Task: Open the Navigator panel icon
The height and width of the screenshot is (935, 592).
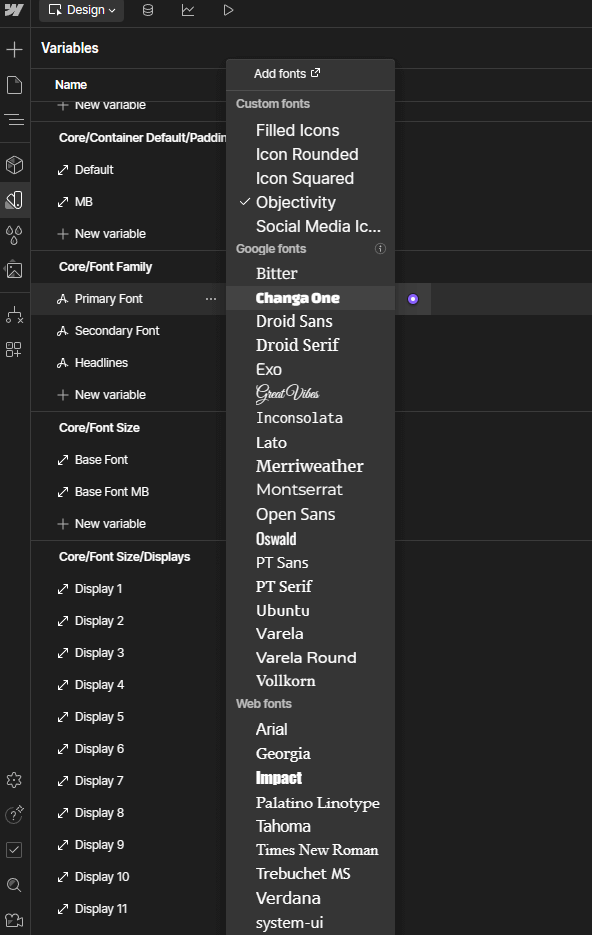Action: pyautogui.click(x=14, y=120)
